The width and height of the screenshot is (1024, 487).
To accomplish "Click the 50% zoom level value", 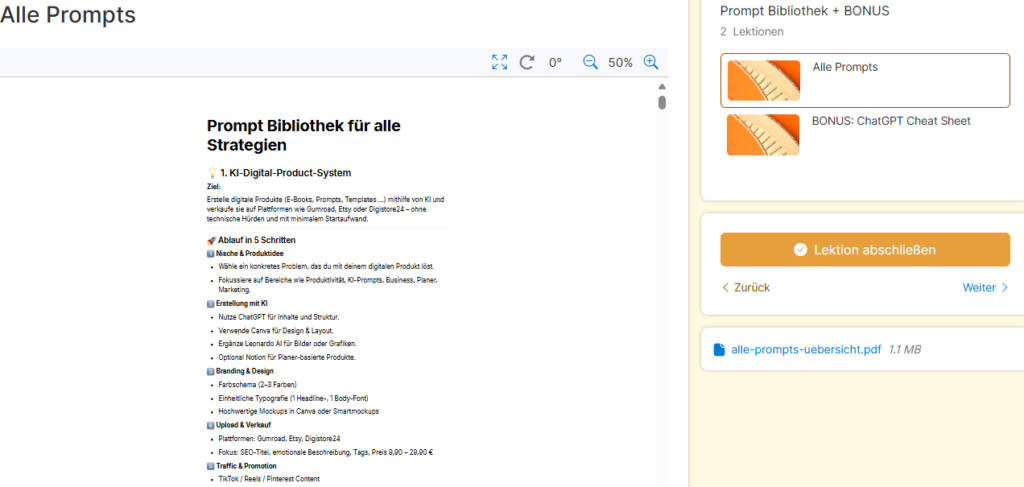I will [620, 63].
